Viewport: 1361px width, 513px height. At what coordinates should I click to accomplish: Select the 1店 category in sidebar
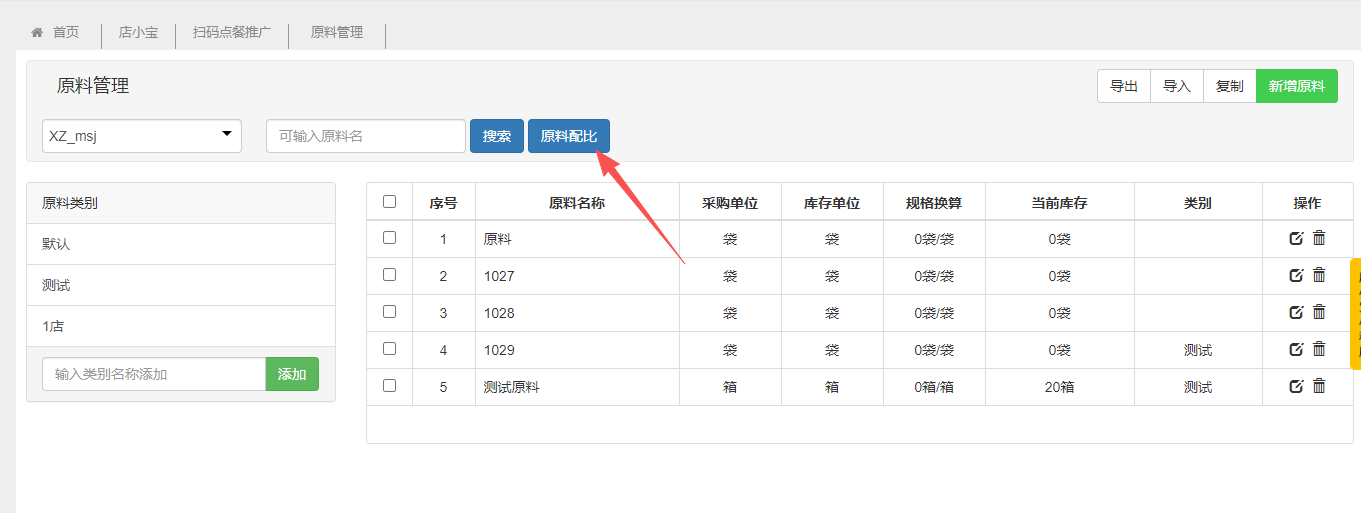(x=53, y=326)
